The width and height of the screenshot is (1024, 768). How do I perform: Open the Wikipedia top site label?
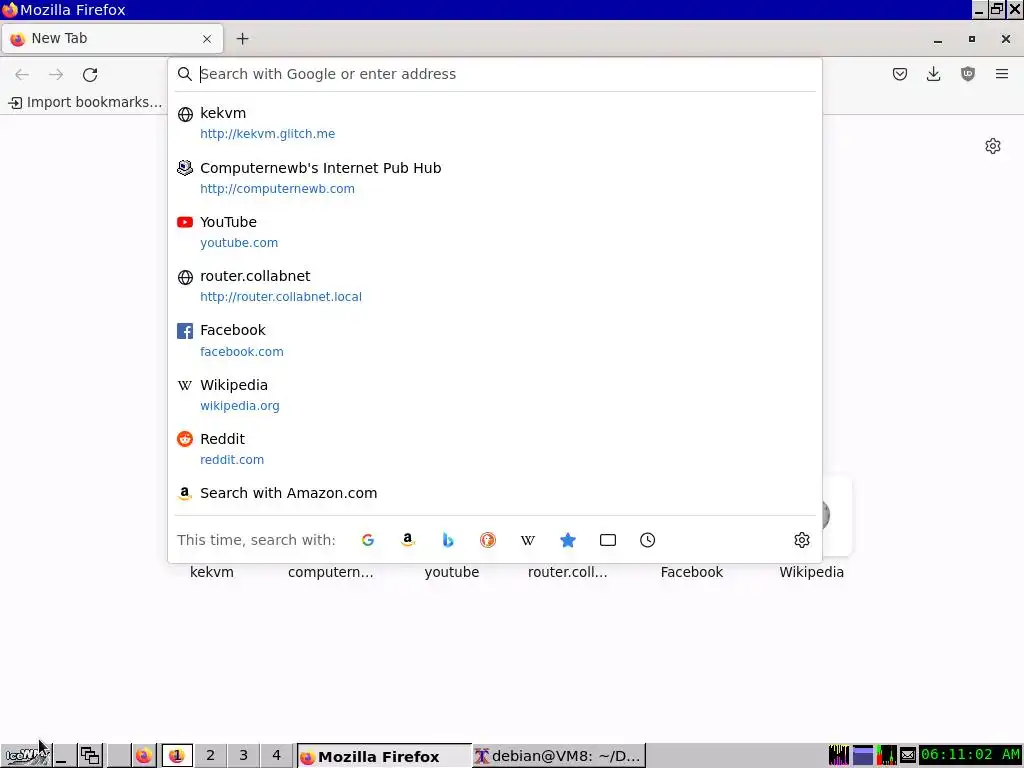812,572
